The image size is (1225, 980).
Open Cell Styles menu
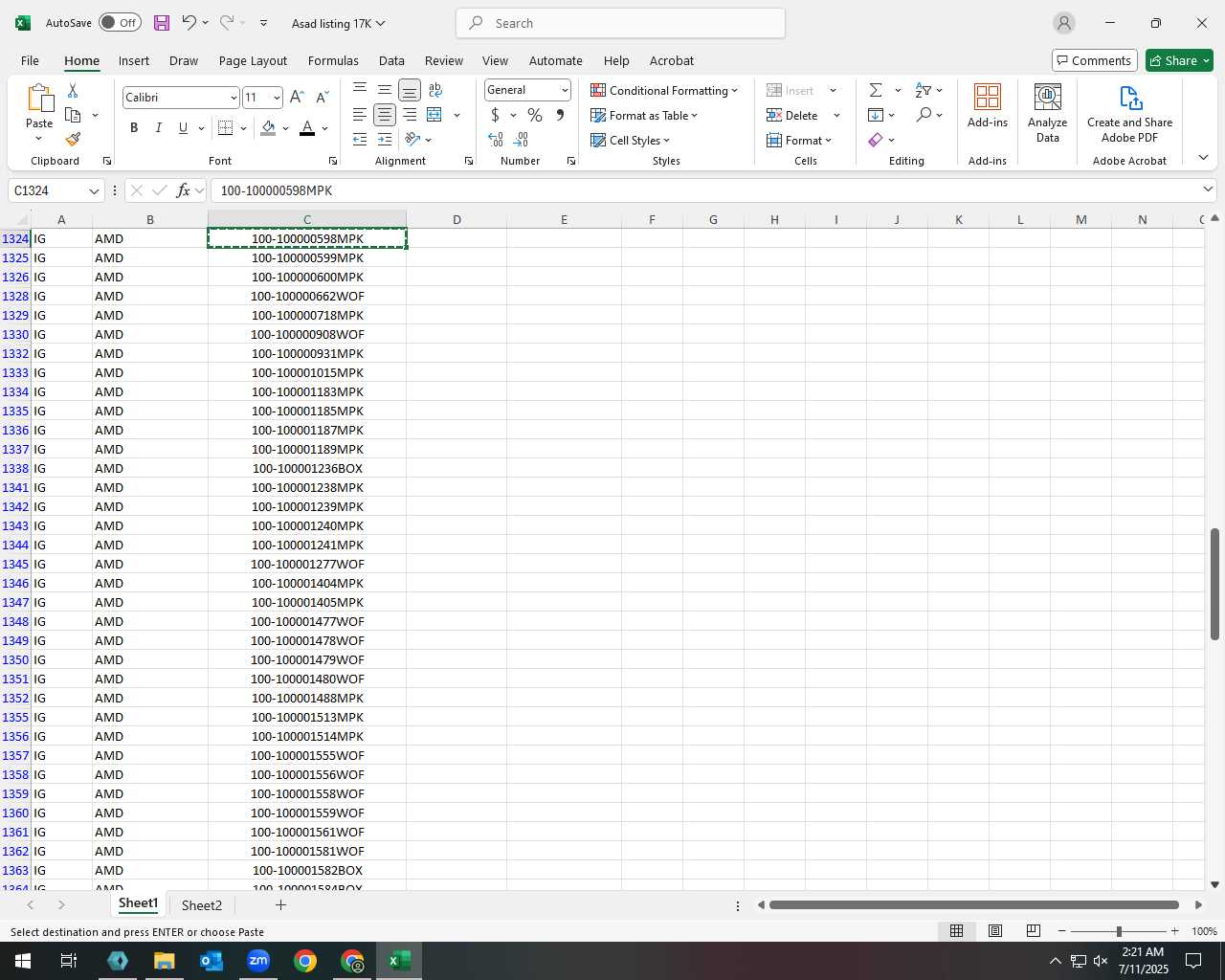(630, 140)
